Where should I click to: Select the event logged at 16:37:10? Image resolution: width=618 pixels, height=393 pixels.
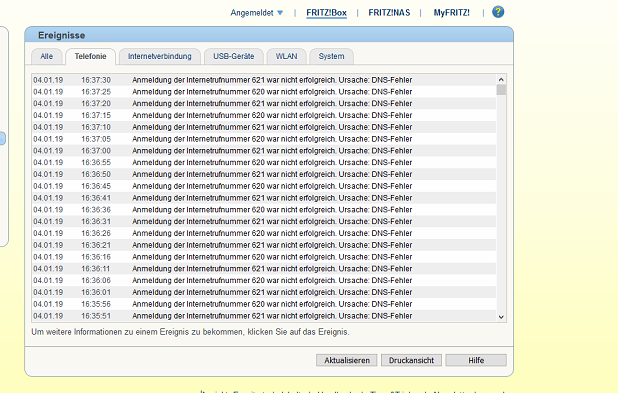tap(264, 127)
